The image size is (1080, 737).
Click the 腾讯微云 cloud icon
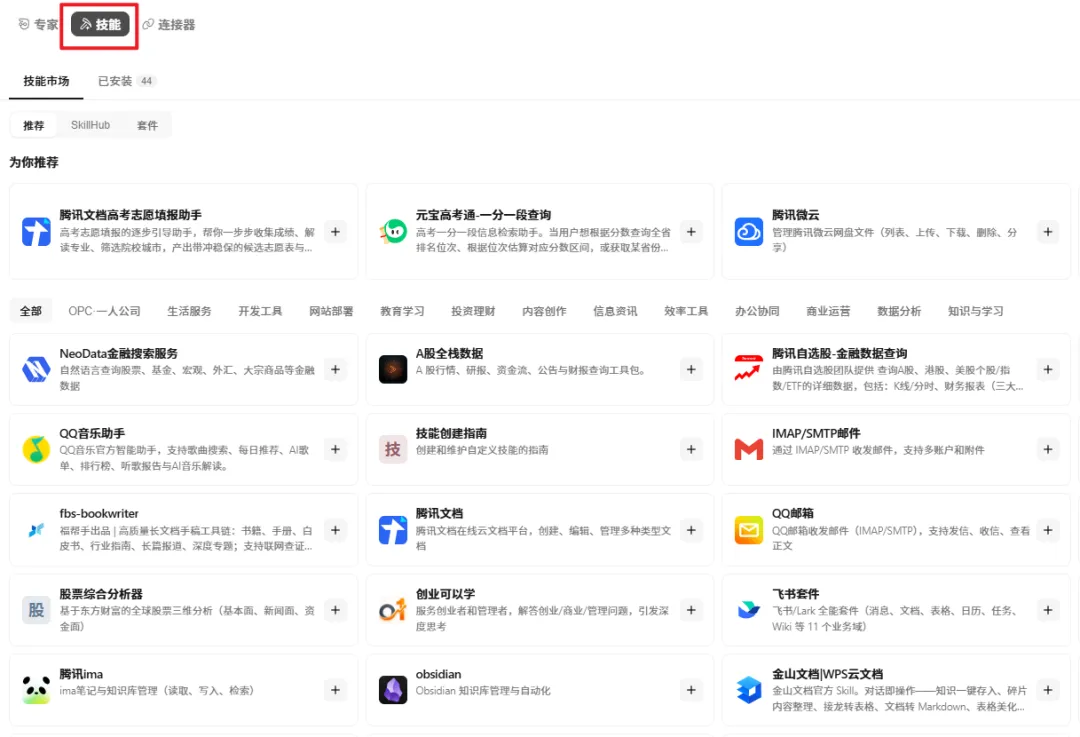point(749,231)
